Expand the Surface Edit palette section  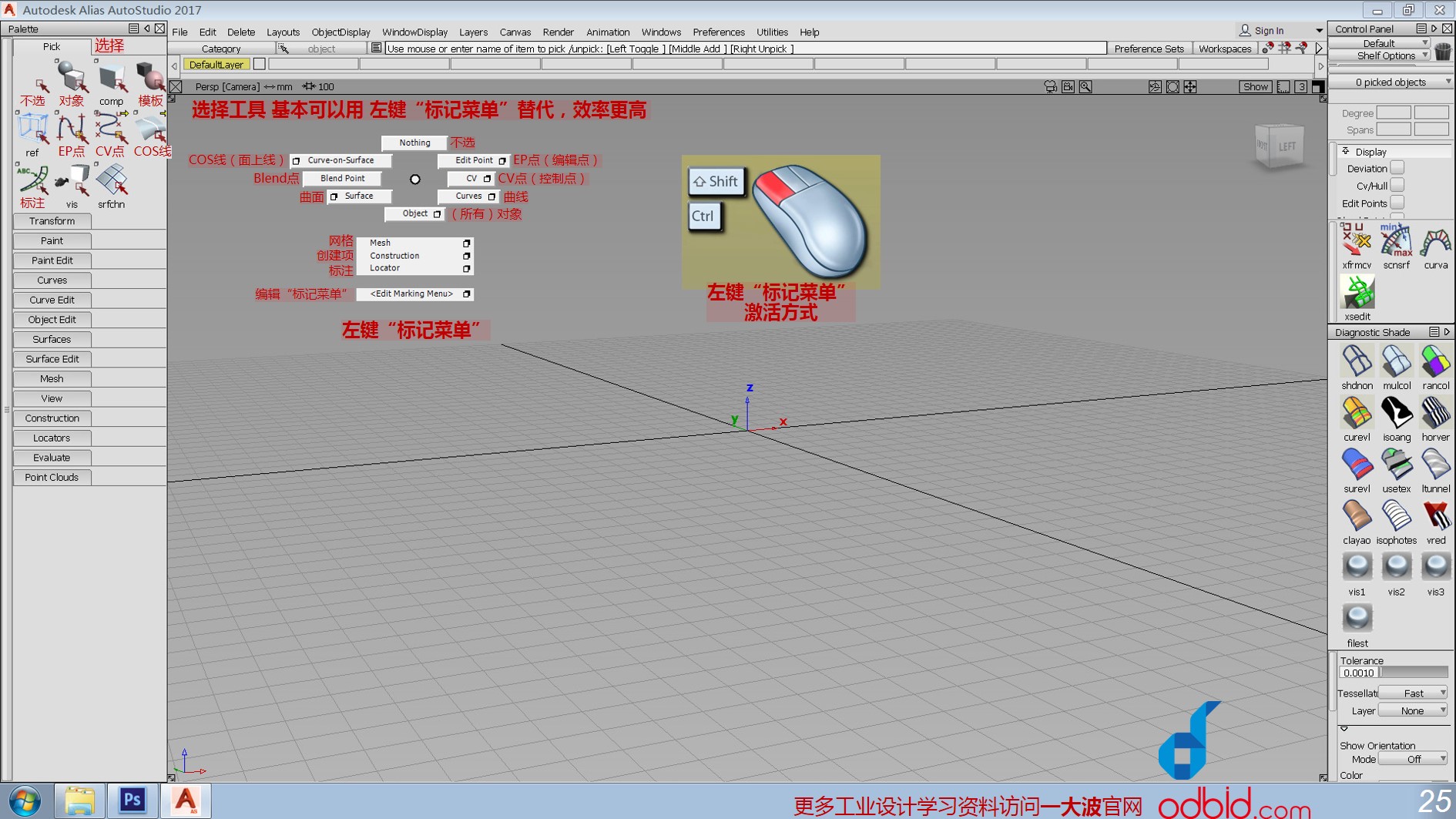click(x=52, y=359)
